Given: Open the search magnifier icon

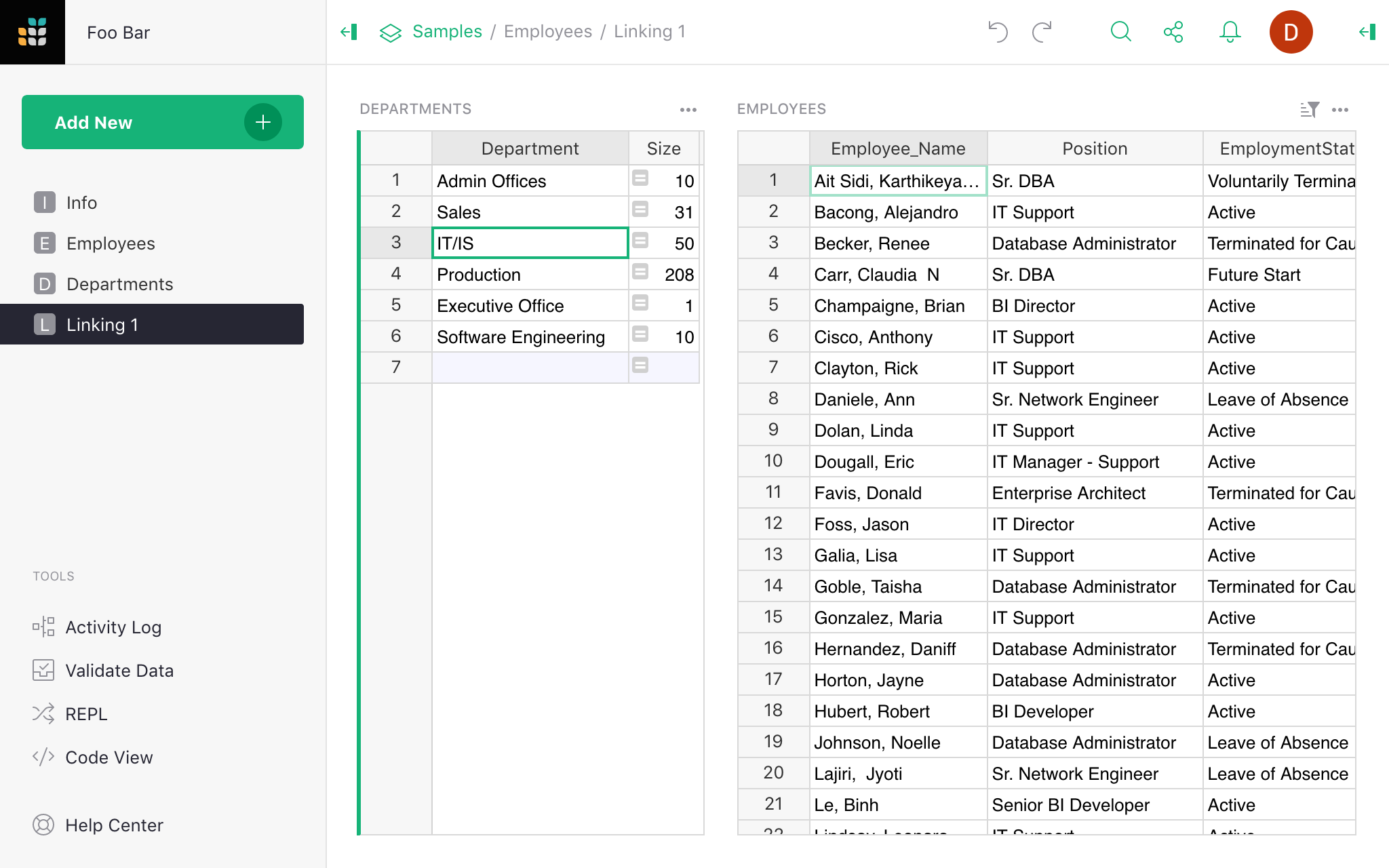Looking at the screenshot, I should [1120, 32].
